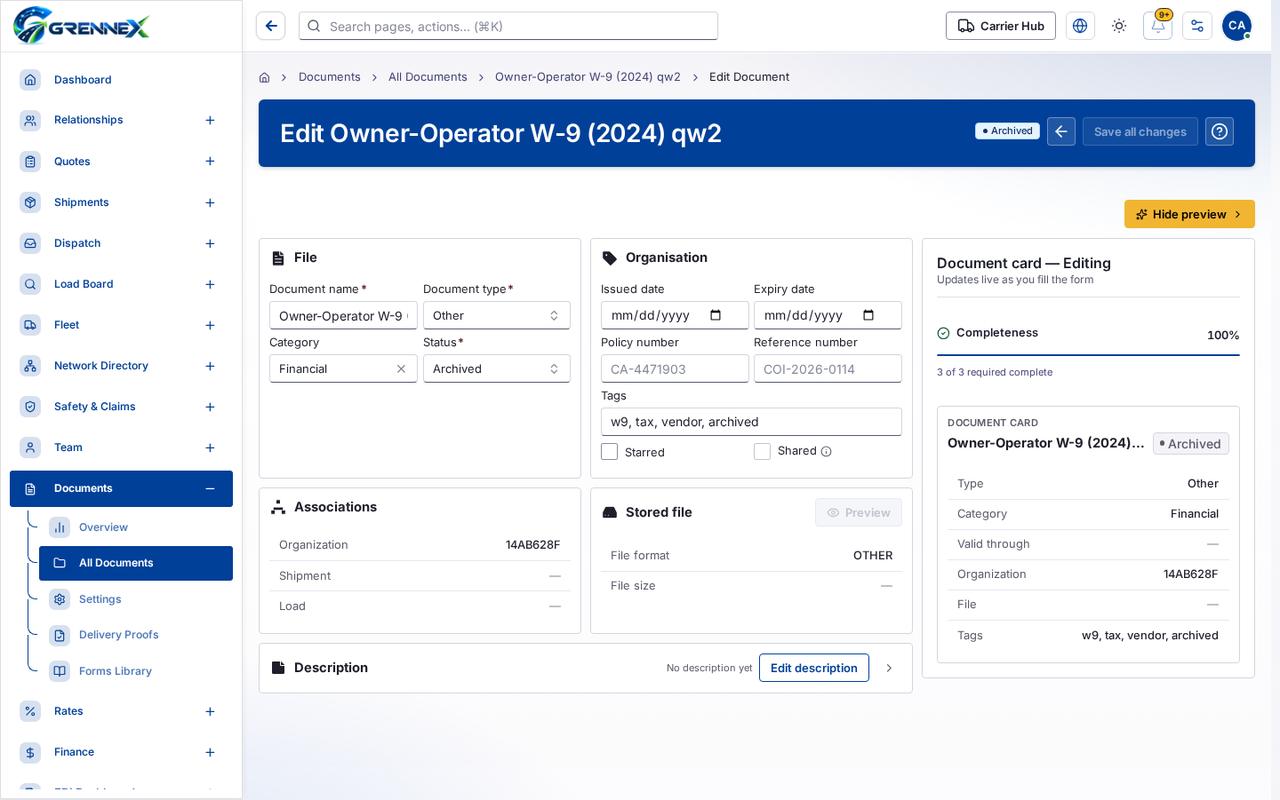Open the Document type dropdown

coord(496,315)
